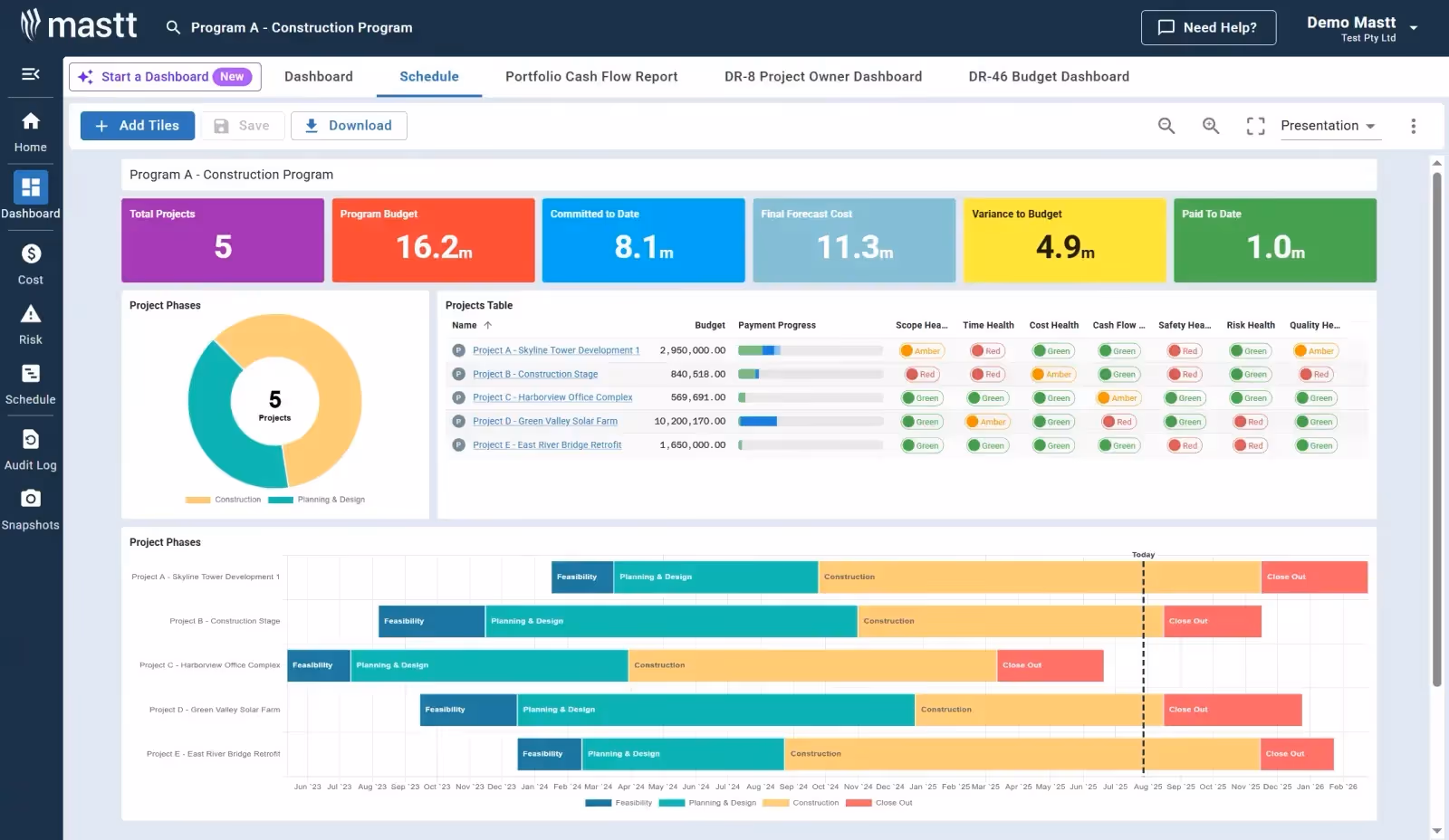The height and width of the screenshot is (840, 1449).
Task: Open Project A - Skyline Tower Development 1 link
Action: 556,350
